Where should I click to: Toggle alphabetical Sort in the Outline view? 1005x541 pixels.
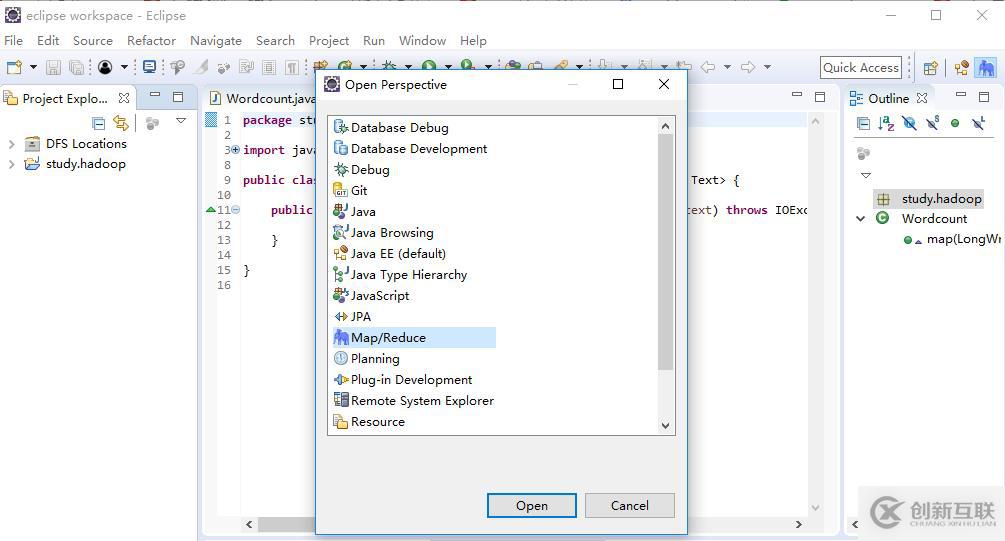click(886, 123)
